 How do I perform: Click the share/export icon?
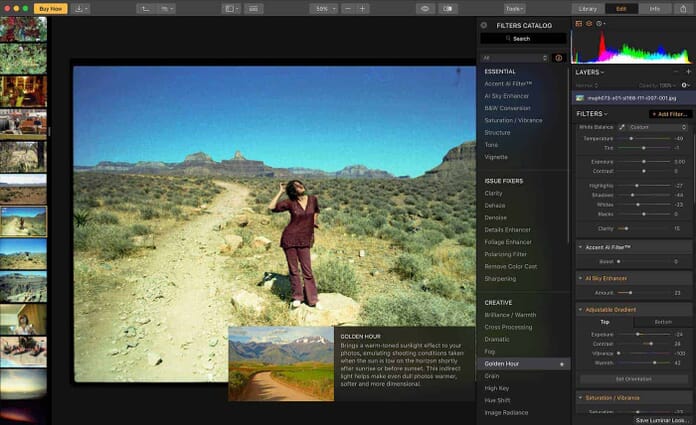(683, 8)
